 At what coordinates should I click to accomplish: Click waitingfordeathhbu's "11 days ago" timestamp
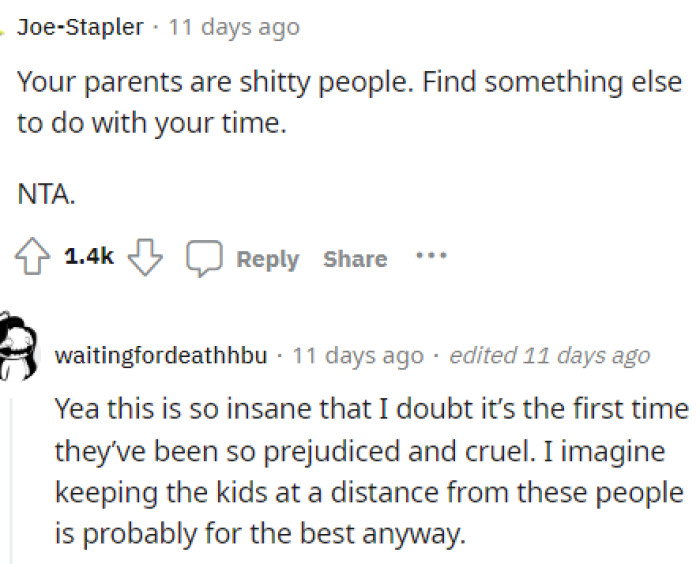click(357, 357)
